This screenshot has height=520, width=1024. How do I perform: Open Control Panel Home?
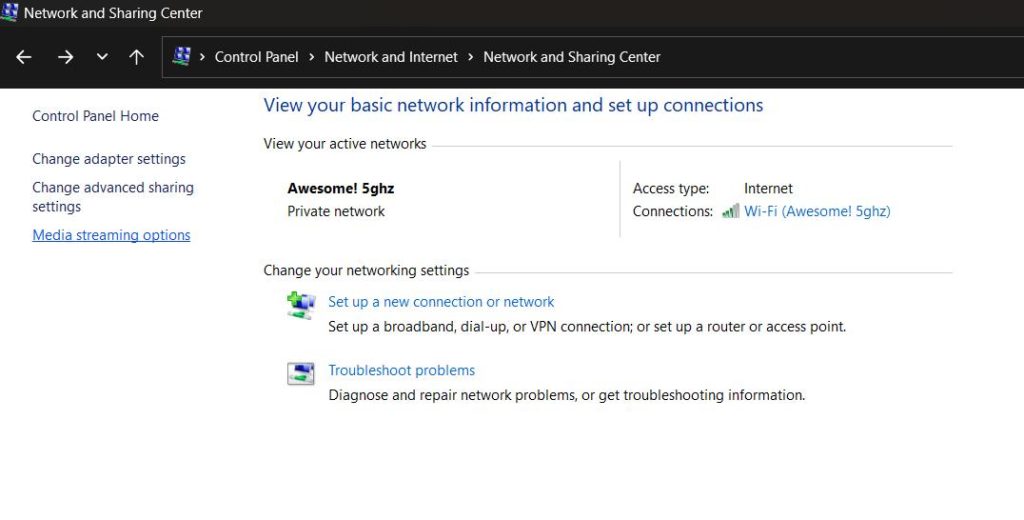(x=95, y=116)
